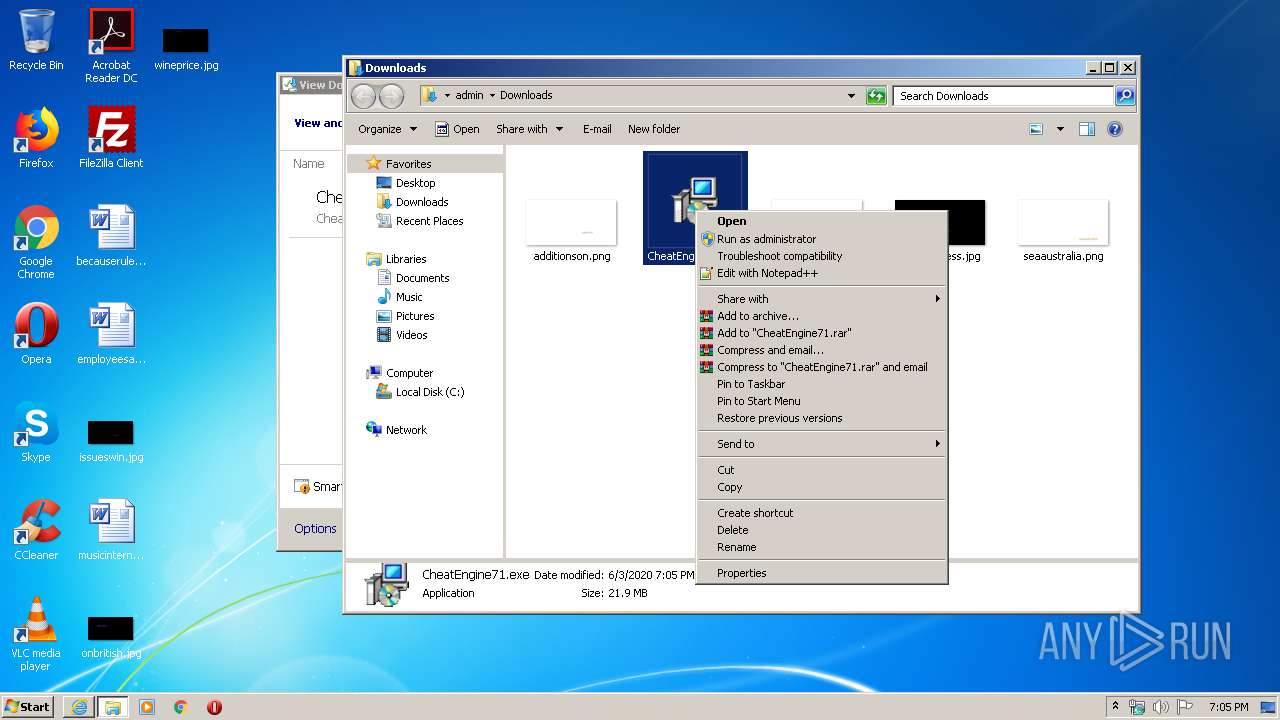Choose Copy from context menu
Viewport: 1280px width, 720px height.
[822, 487]
